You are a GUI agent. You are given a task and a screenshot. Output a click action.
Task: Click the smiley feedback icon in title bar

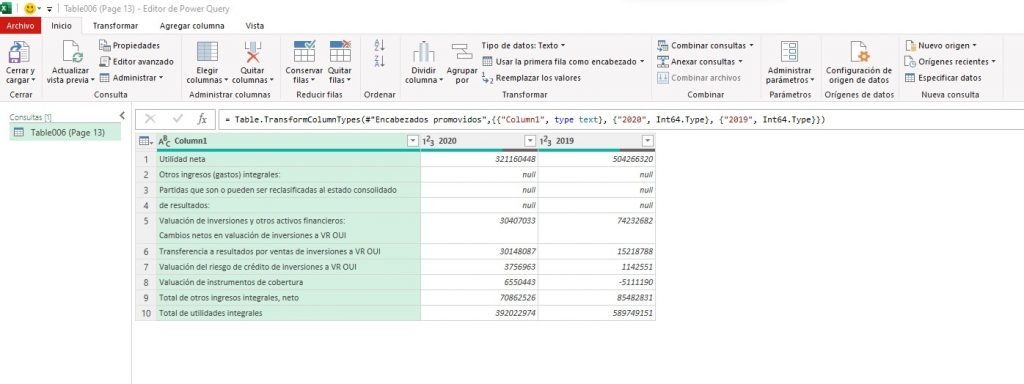point(29,9)
